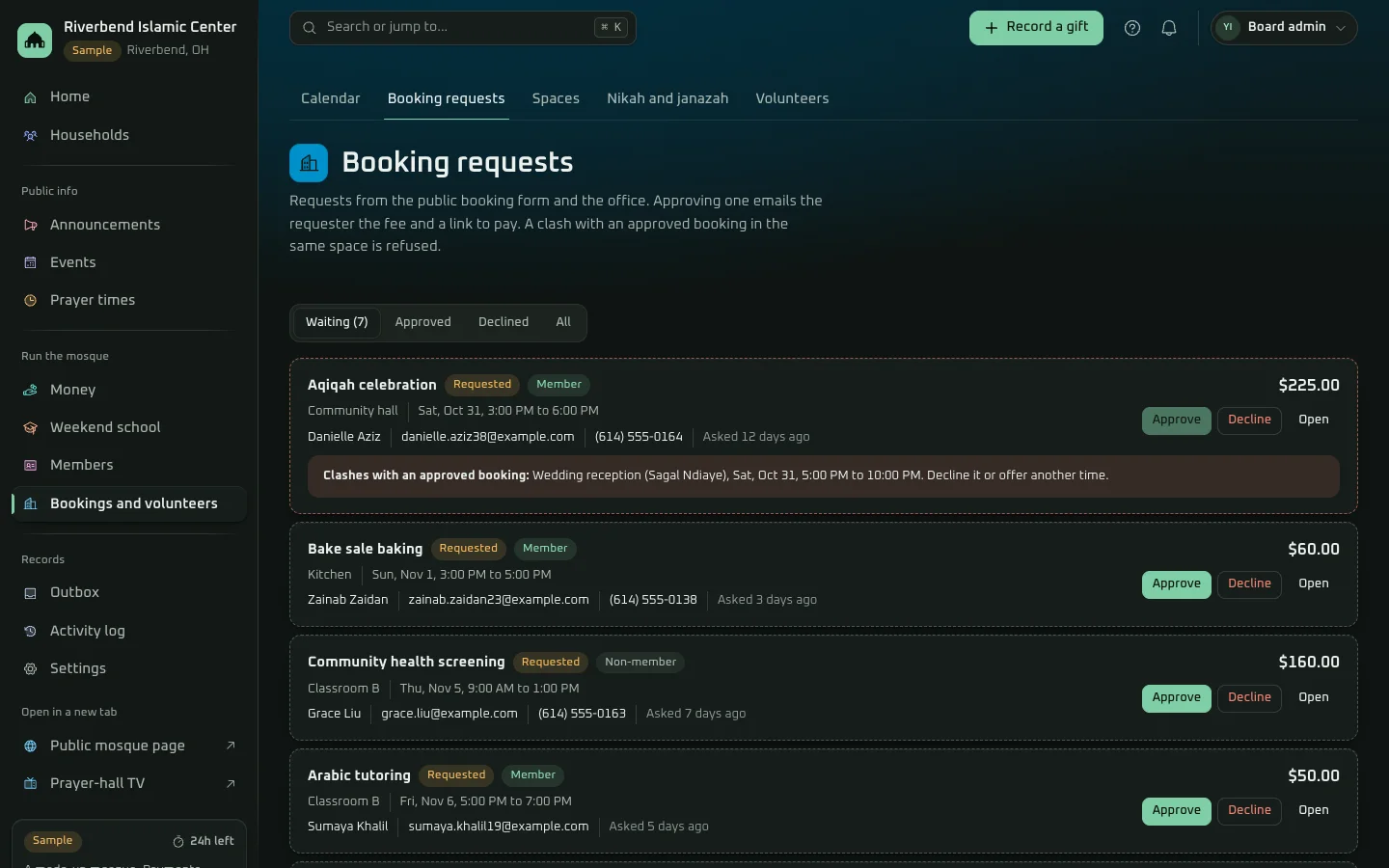This screenshot has width=1389, height=868.
Task: Open the notifications bell
Action: (1169, 28)
